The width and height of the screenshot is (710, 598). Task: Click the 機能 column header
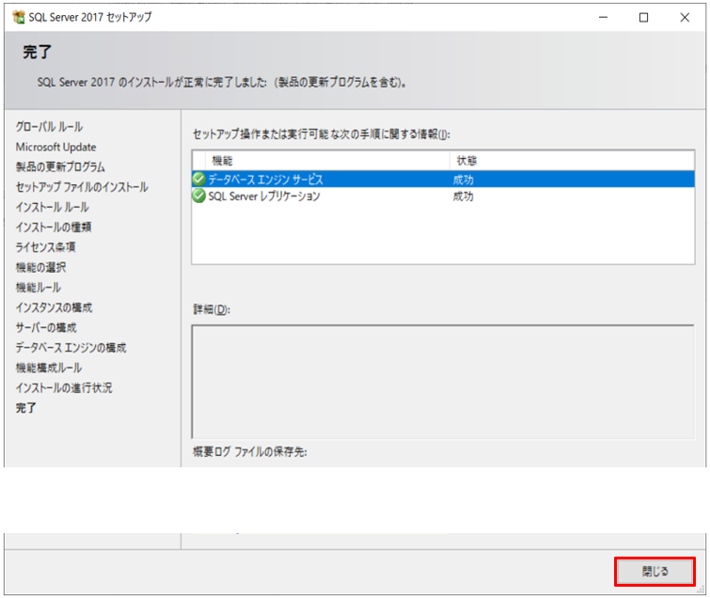[x=327, y=161]
